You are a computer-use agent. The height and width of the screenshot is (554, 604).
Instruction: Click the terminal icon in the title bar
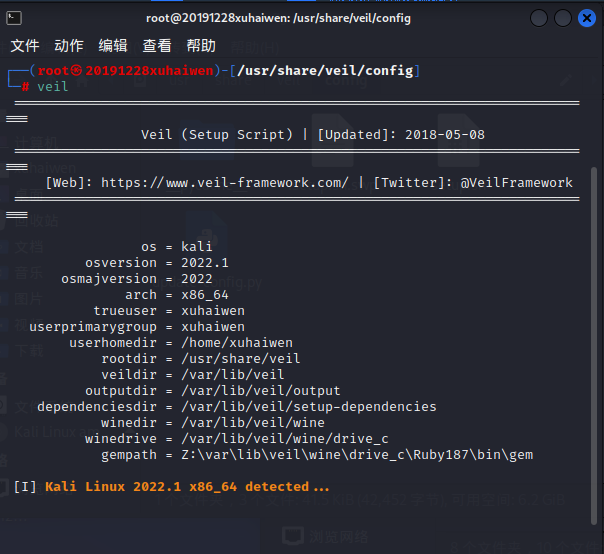coord(14,18)
